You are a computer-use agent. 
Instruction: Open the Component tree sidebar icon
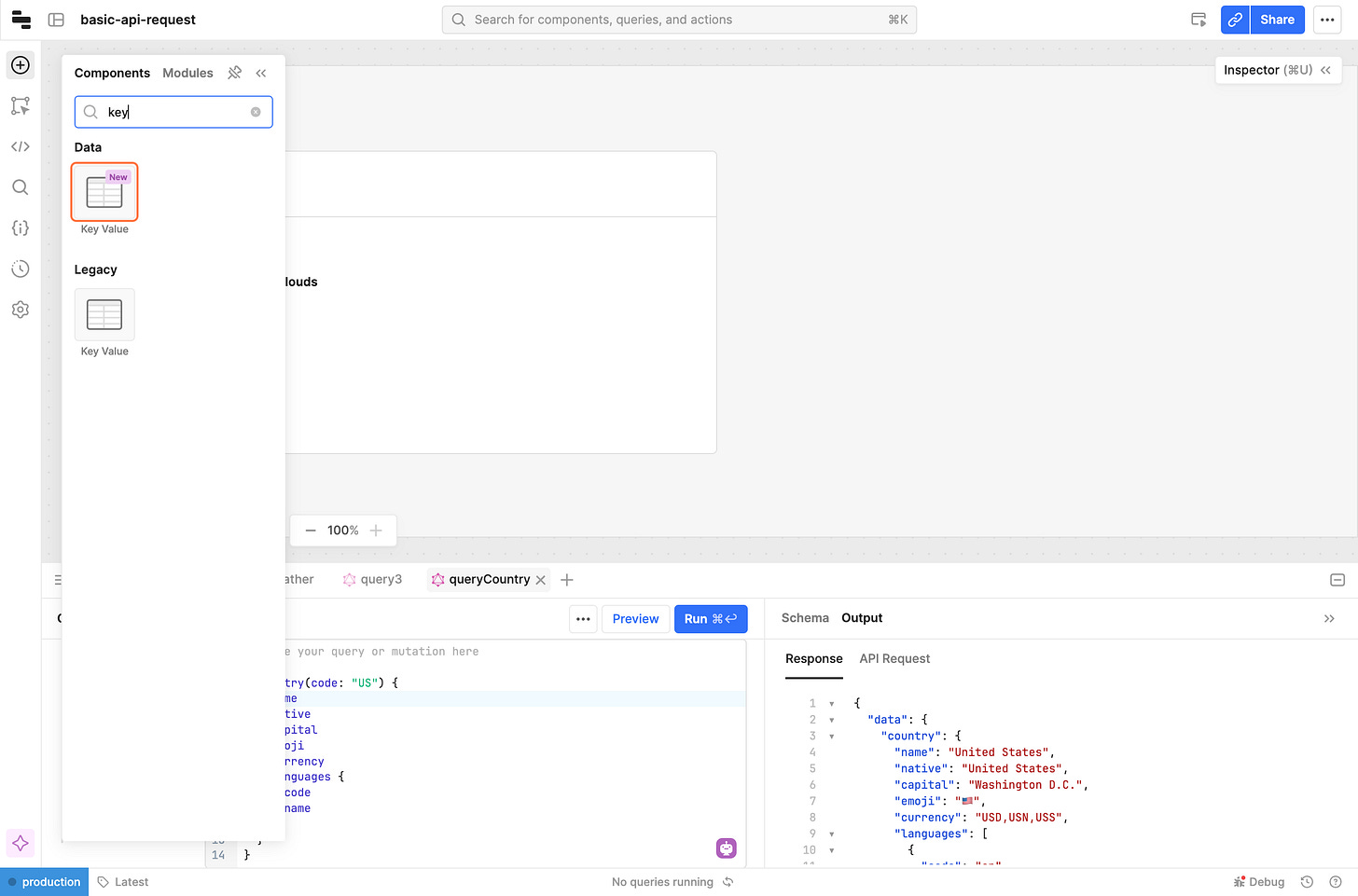click(x=21, y=106)
